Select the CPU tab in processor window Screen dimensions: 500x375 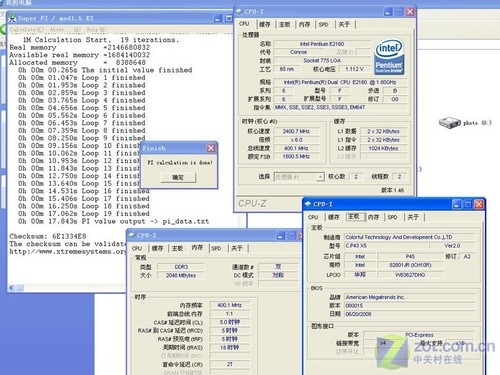[x=244, y=24]
